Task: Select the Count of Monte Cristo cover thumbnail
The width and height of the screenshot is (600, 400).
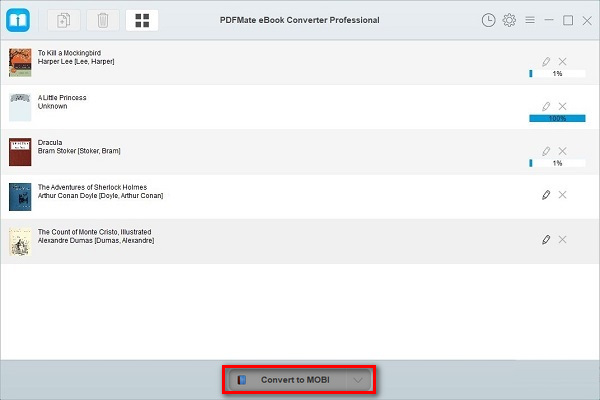Action: click(x=20, y=242)
